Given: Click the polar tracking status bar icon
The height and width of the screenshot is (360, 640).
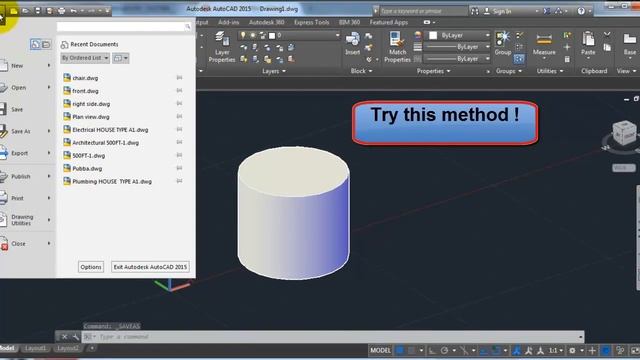Looking at the screenshot, I should click(x=444, y=350).
